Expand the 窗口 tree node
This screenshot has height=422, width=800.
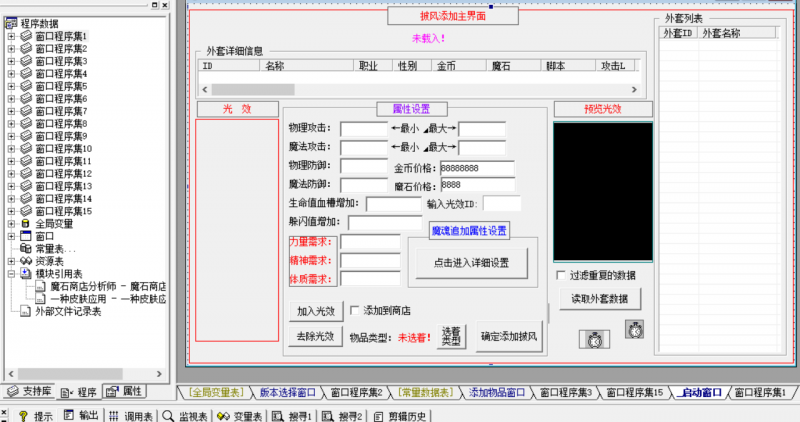[11, 236]
